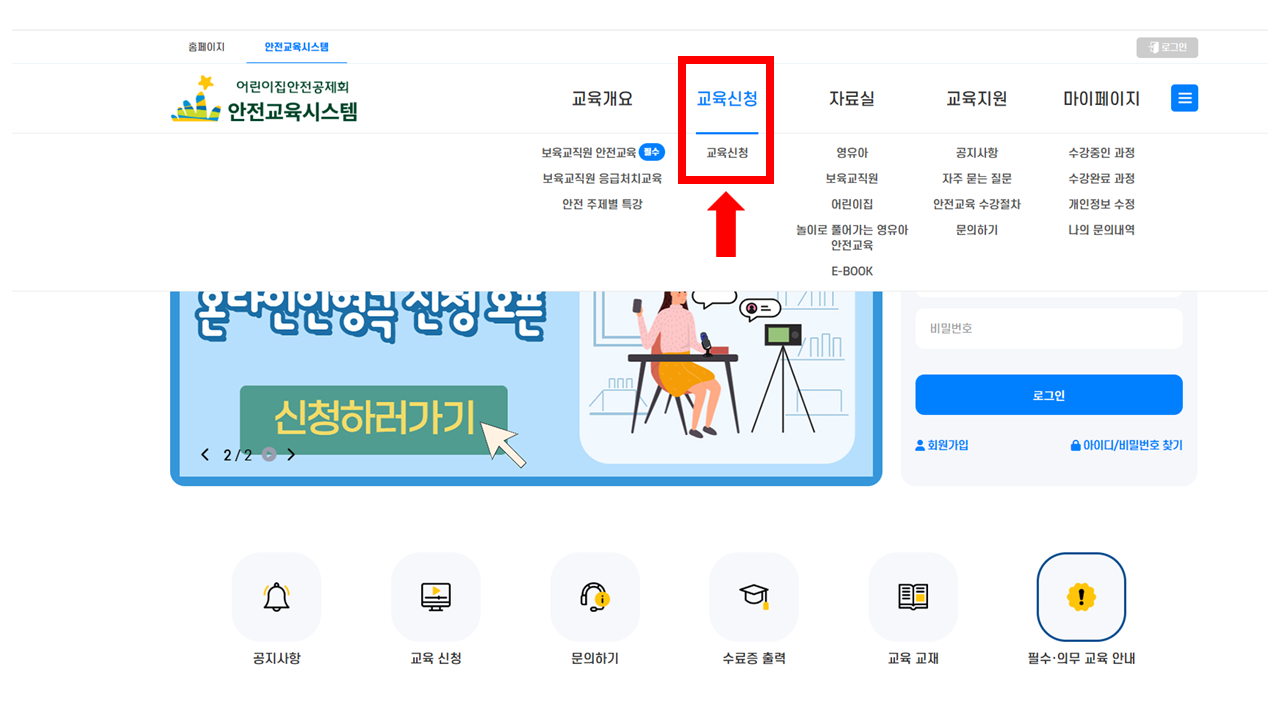Select the 교육신청 main menu item

pos(727,99)
